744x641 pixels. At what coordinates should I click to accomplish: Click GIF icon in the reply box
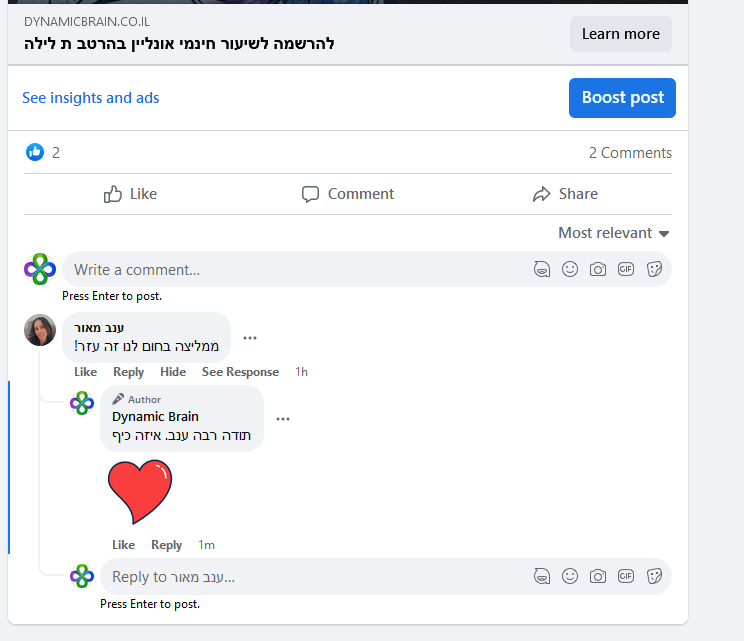(625, 576)
